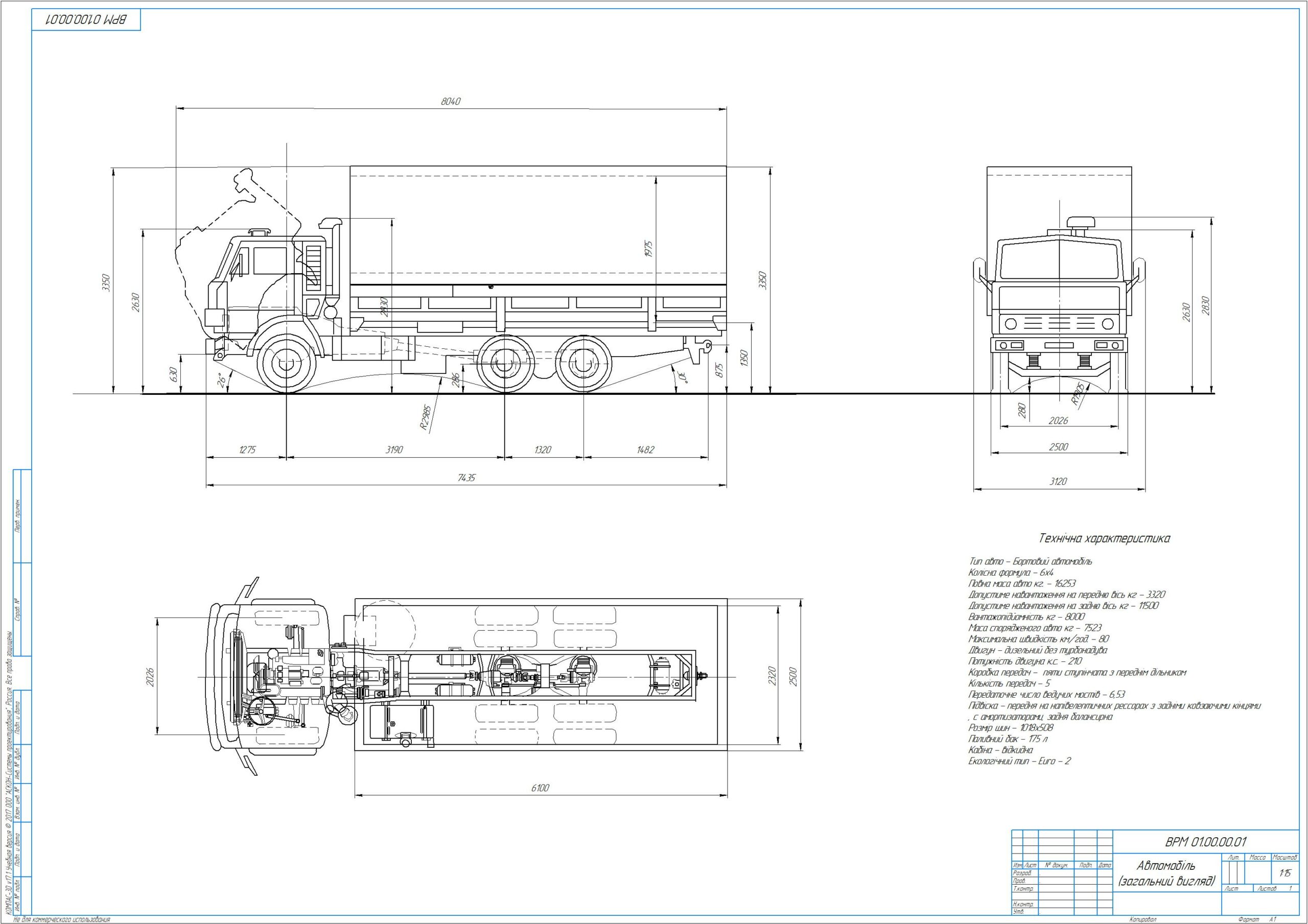Select the cargo body height dimension "1975"
Image resolution: width=1308 pixels, height=924 pixels.
point(648,249)
